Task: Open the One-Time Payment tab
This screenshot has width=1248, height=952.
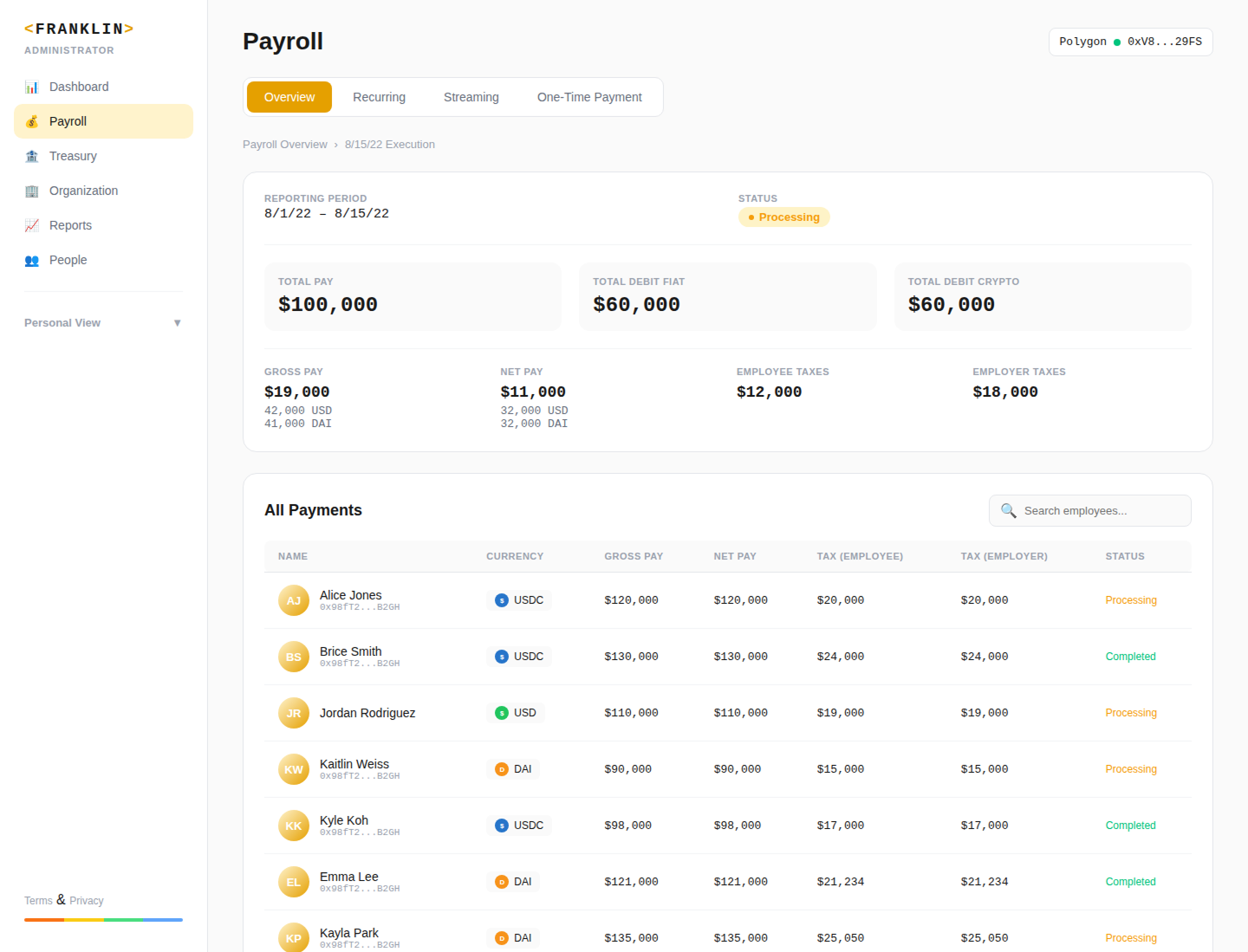Action: coord(589,97)
